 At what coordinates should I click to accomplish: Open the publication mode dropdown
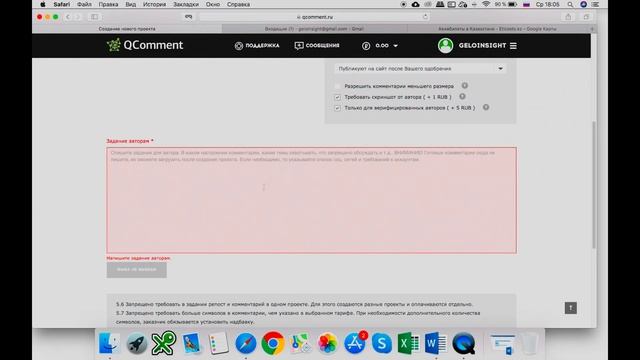coord(420,69)
